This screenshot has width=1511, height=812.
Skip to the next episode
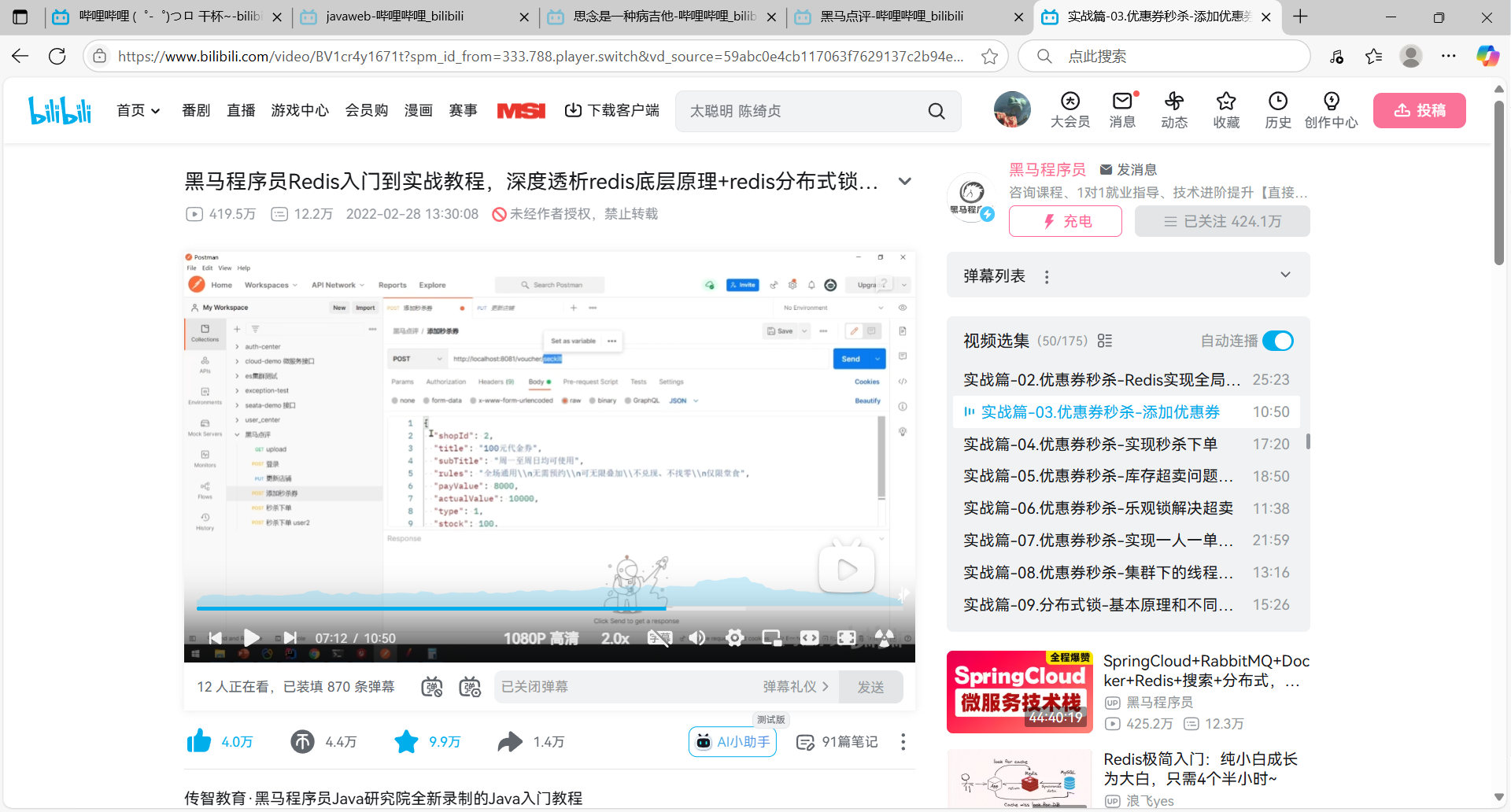tap(290, 638)
